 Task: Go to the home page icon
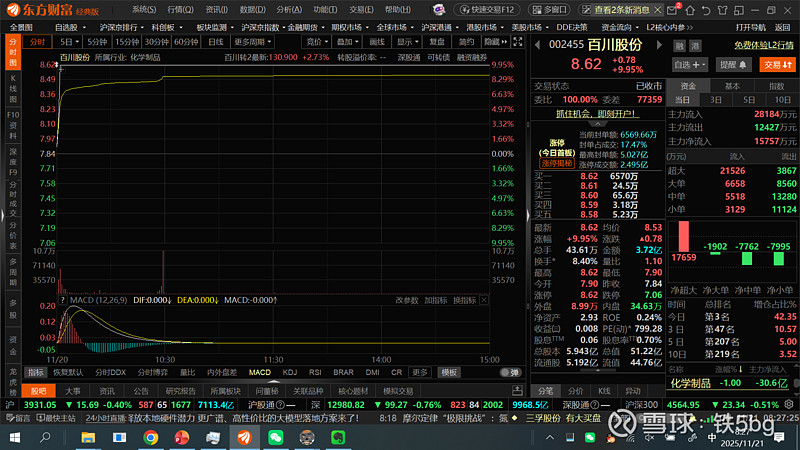pos(690,10)
